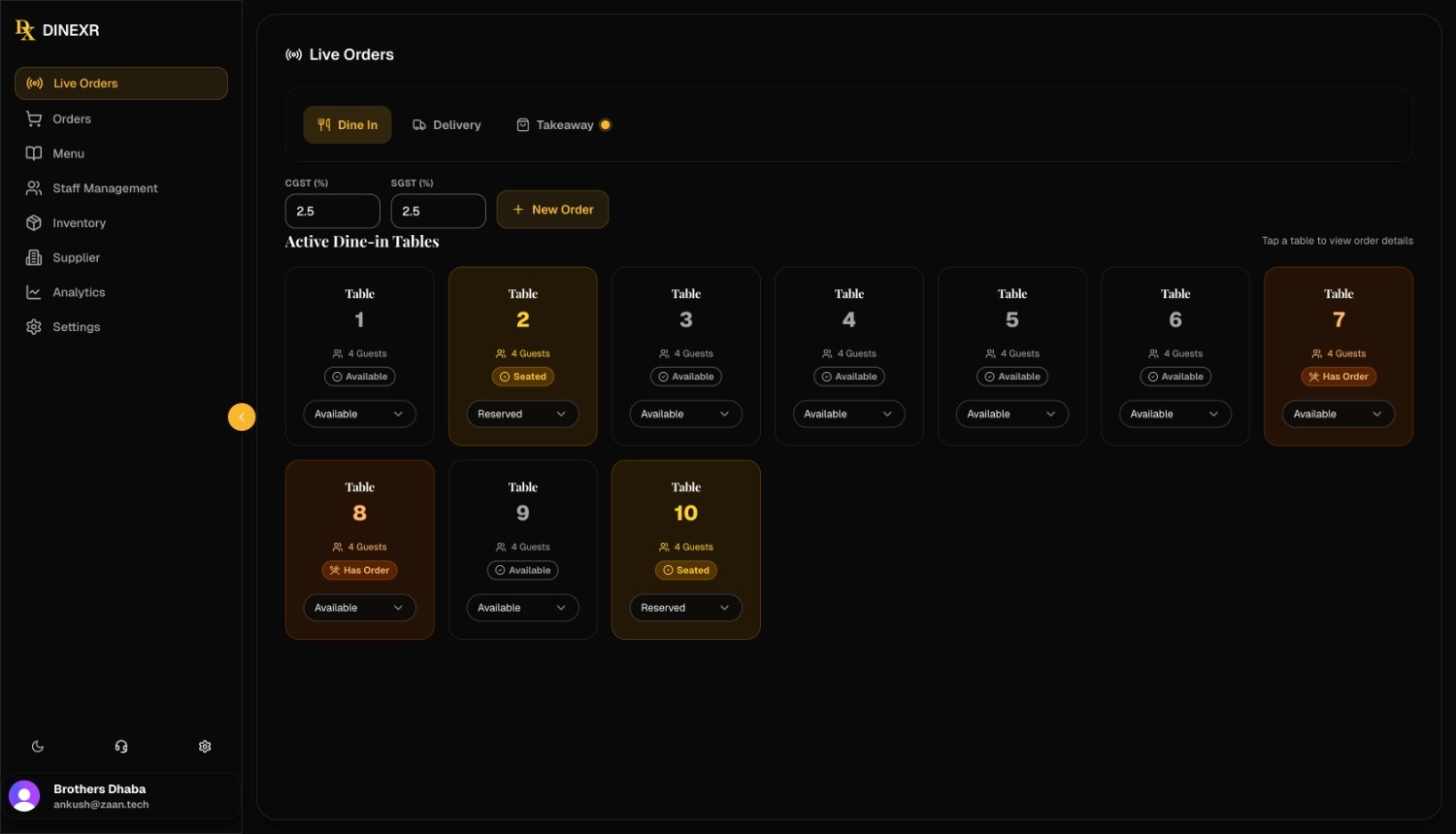
Task: Select the Menu icon in sidebar
Action: coord(34,153)
